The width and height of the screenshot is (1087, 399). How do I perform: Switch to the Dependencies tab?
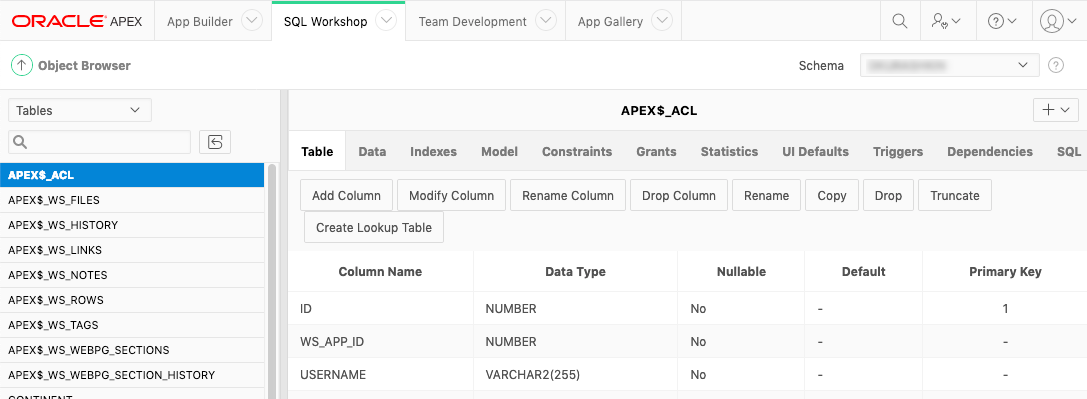990,151
